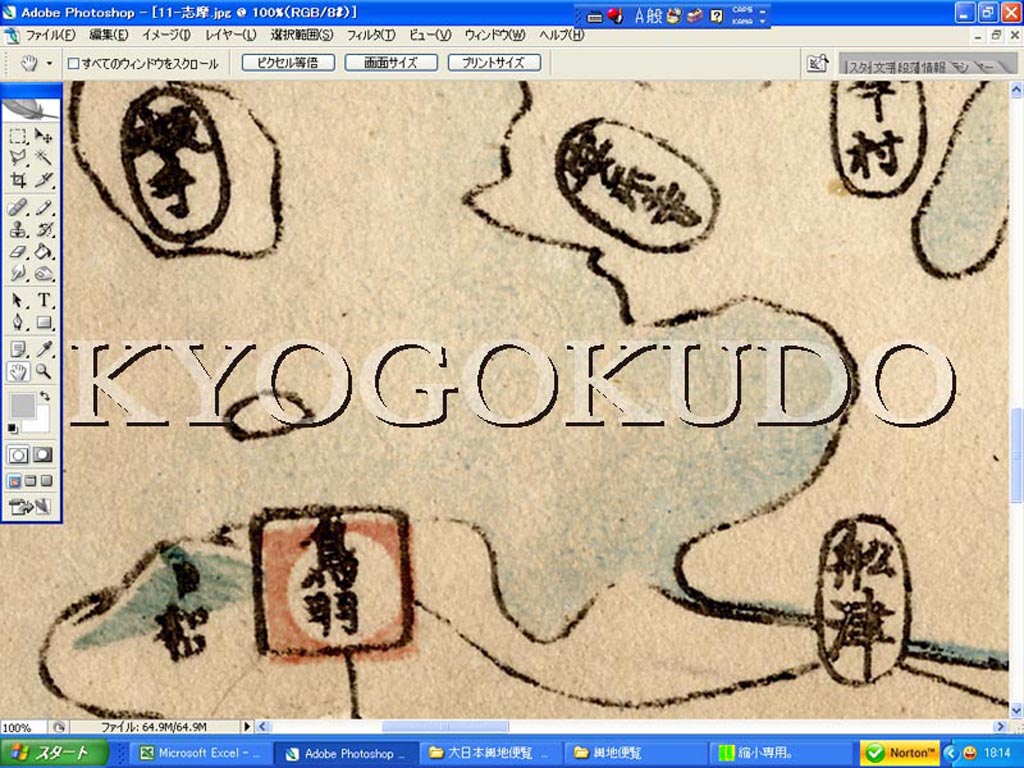
Task: Select the Pen tool
Action: (18, 322)
